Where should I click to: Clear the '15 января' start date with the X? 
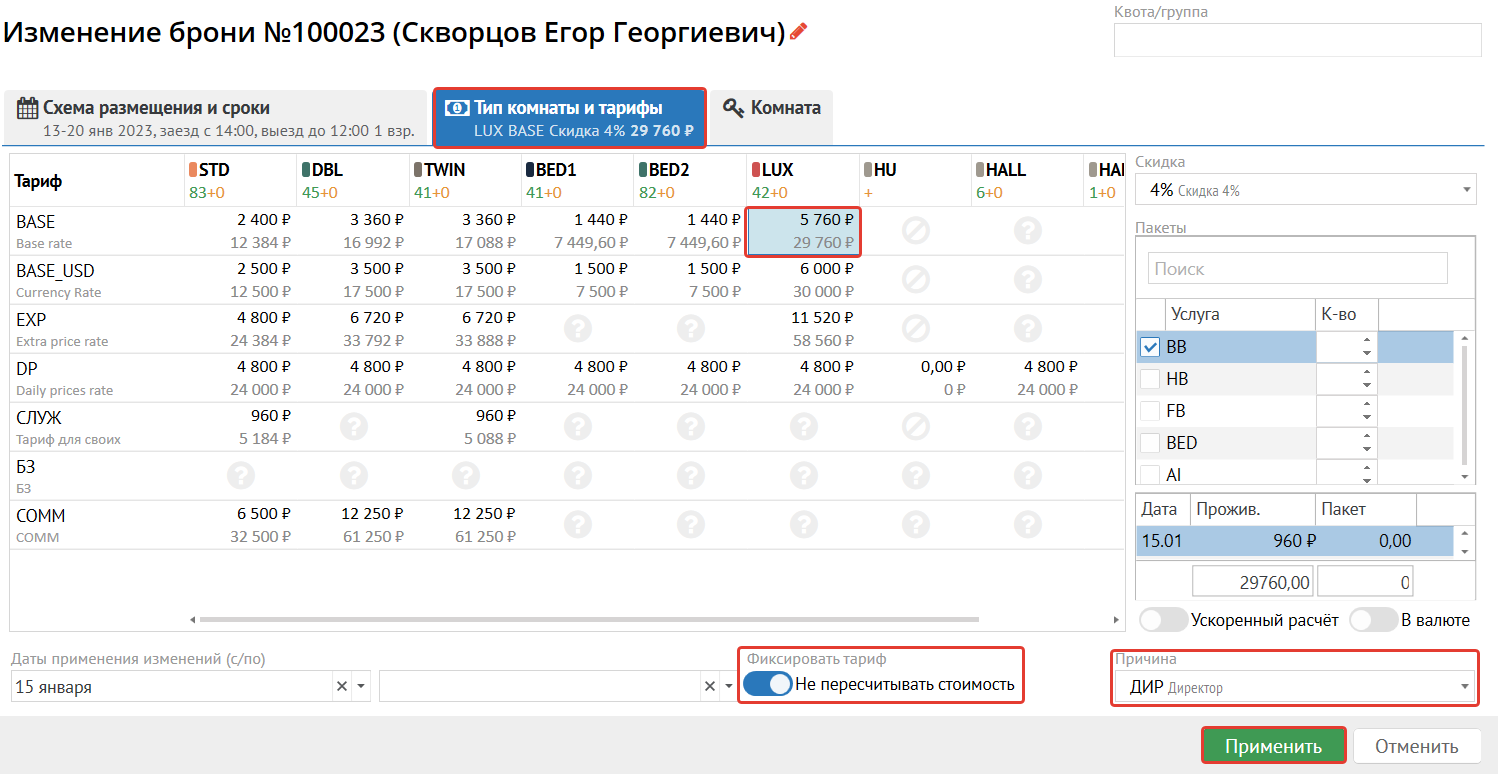(x=341, y=686)
